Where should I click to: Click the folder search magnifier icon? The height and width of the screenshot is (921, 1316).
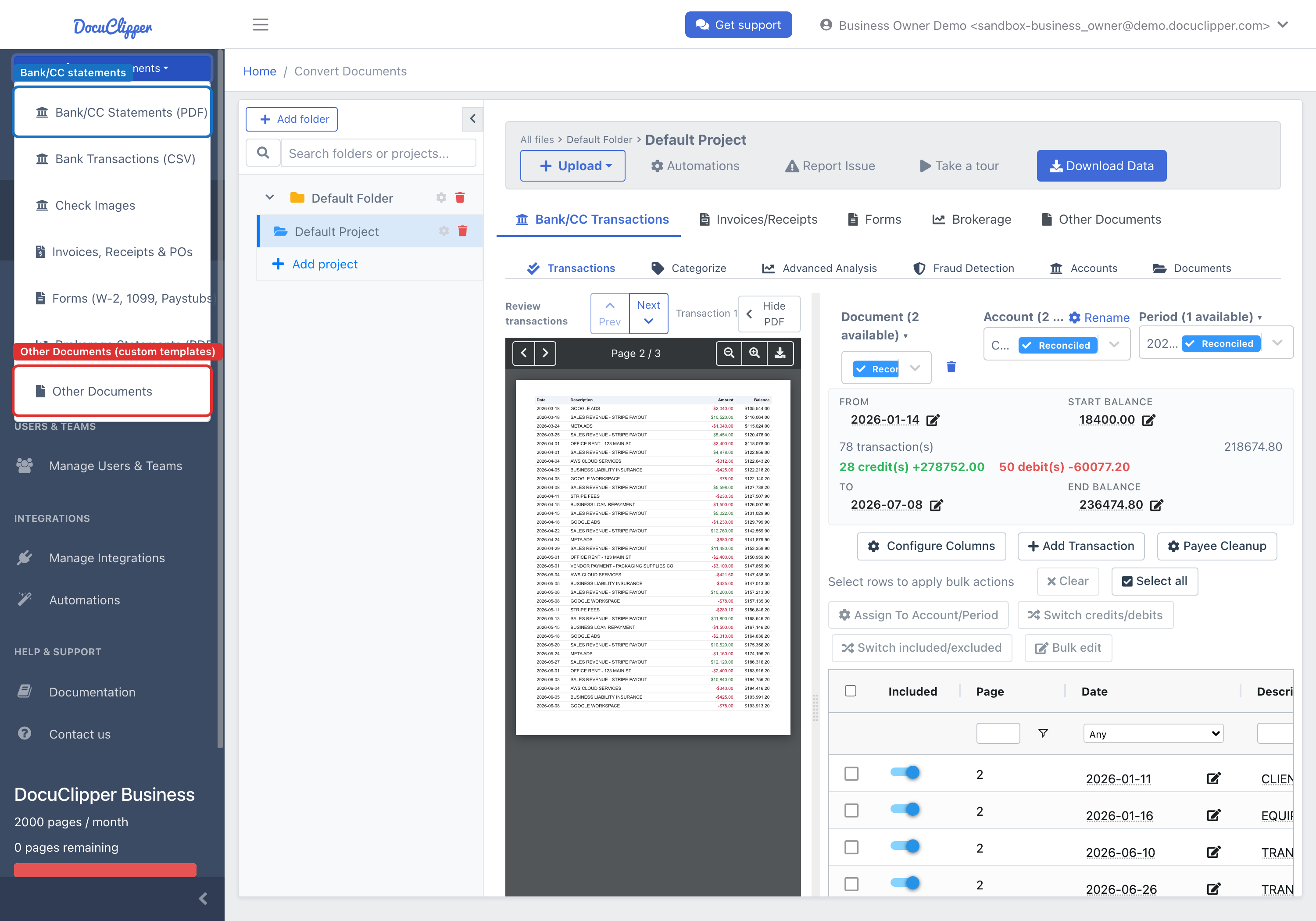[x=263, y=153]
